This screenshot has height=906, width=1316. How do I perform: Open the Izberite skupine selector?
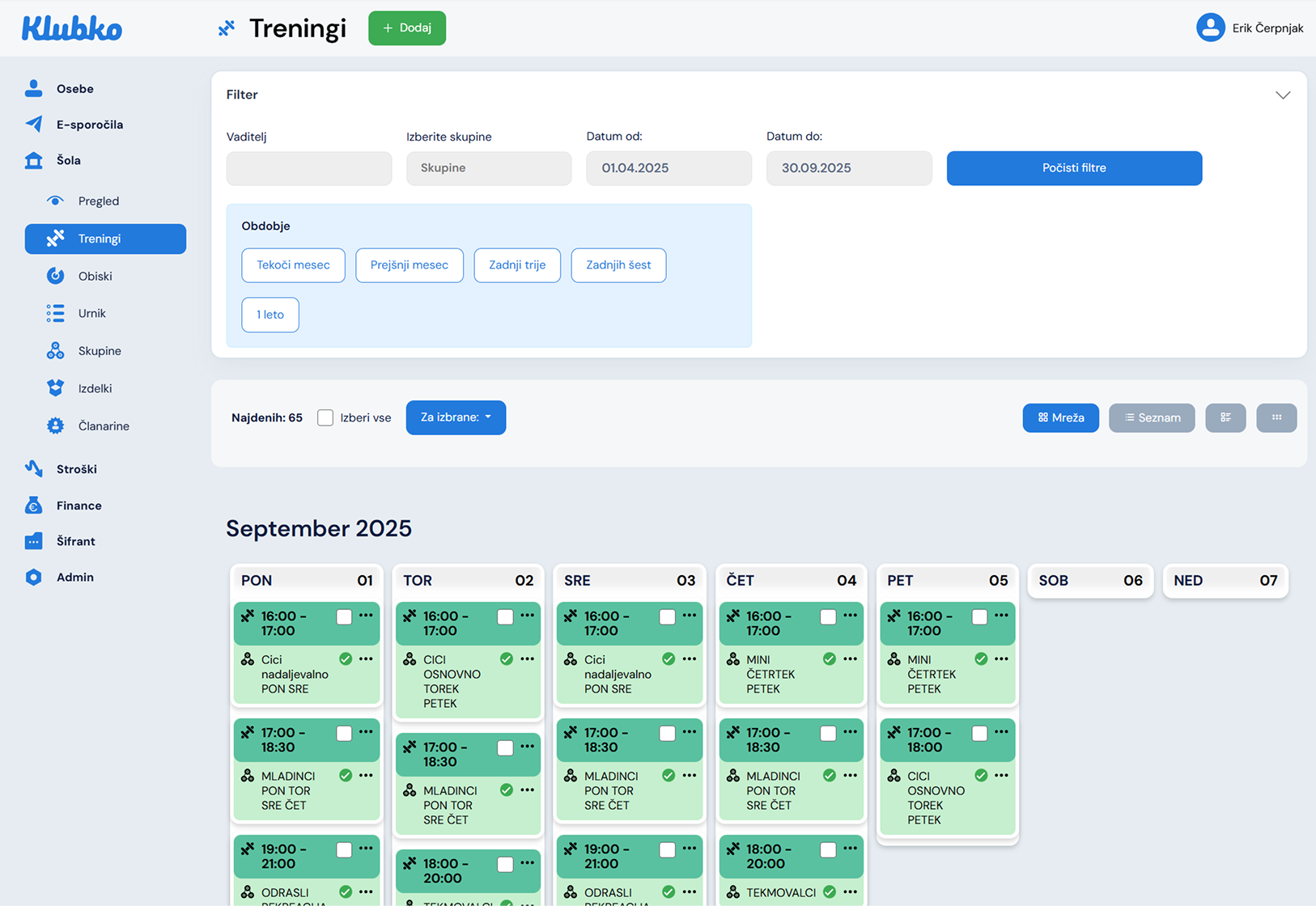click(489, 168)
